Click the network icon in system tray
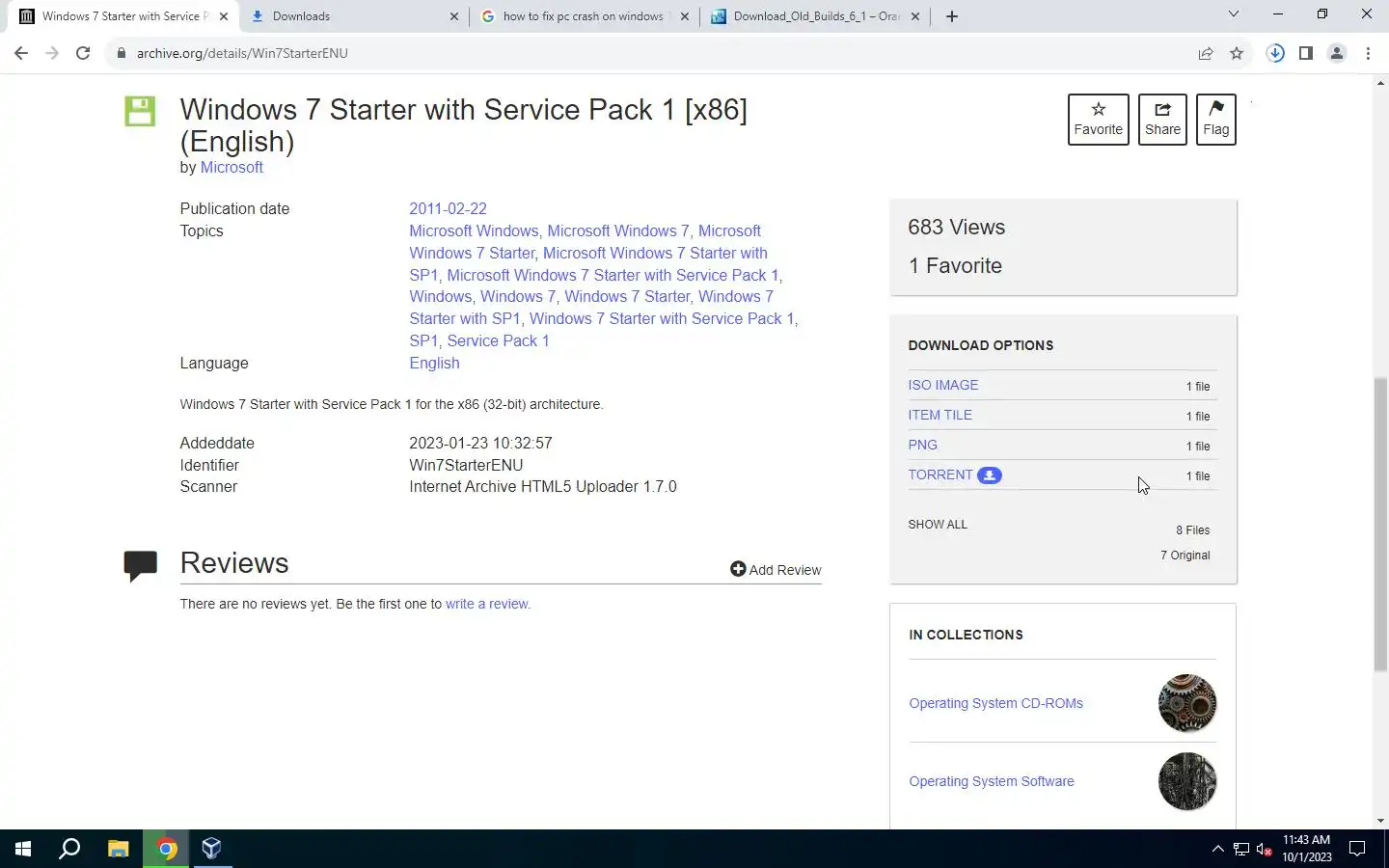1389x868 pixels. (1241, 849)
